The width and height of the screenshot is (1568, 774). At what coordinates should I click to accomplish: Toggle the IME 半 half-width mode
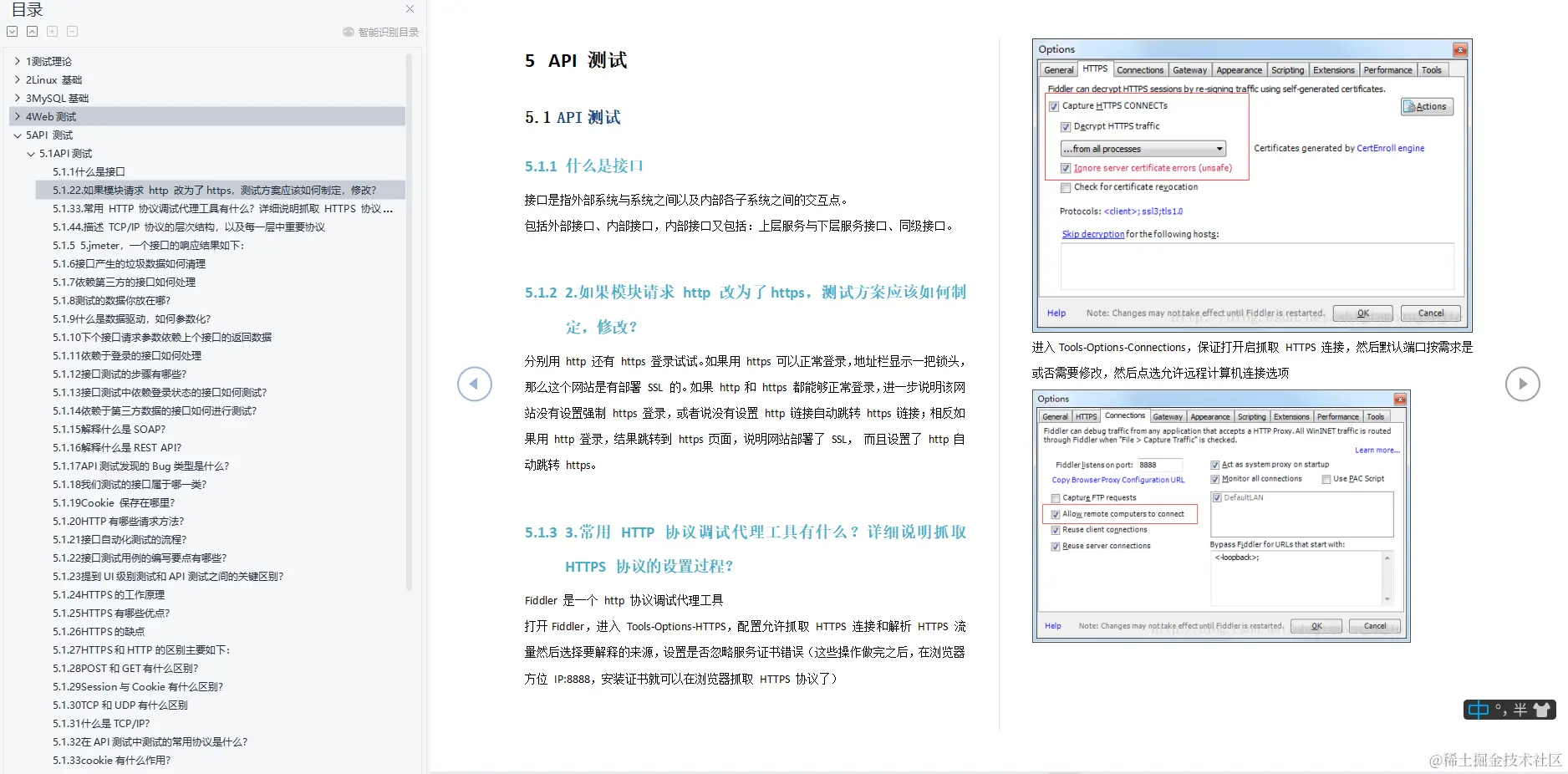click(1520, 710)
